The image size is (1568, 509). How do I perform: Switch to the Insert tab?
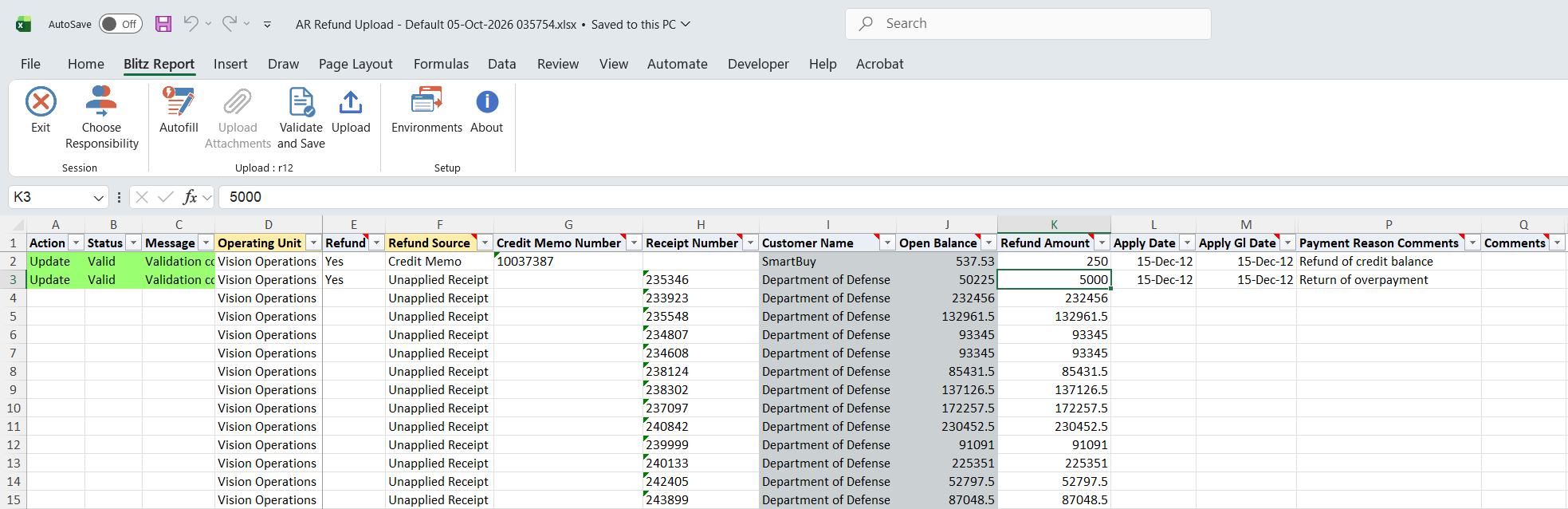click(230, 64)
